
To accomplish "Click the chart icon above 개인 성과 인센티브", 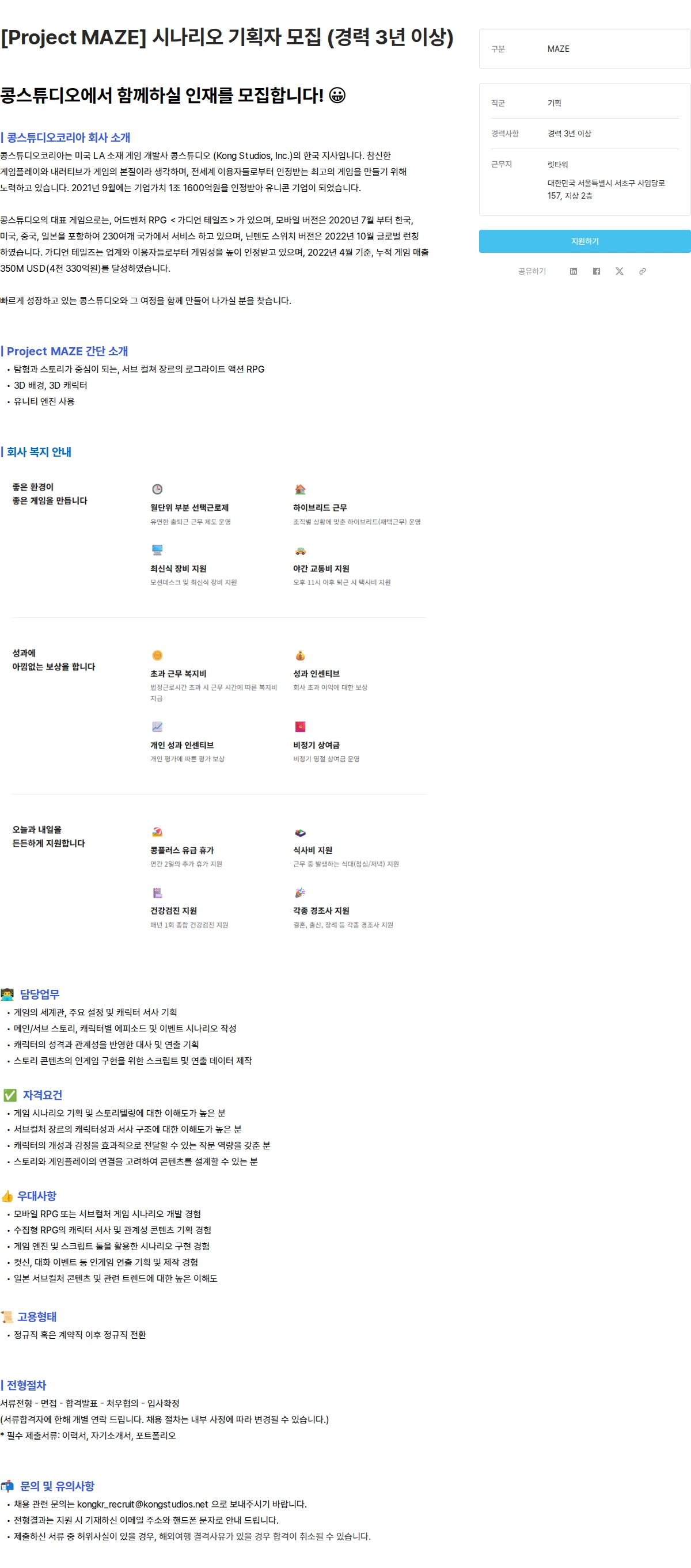I will pos(157,727).
